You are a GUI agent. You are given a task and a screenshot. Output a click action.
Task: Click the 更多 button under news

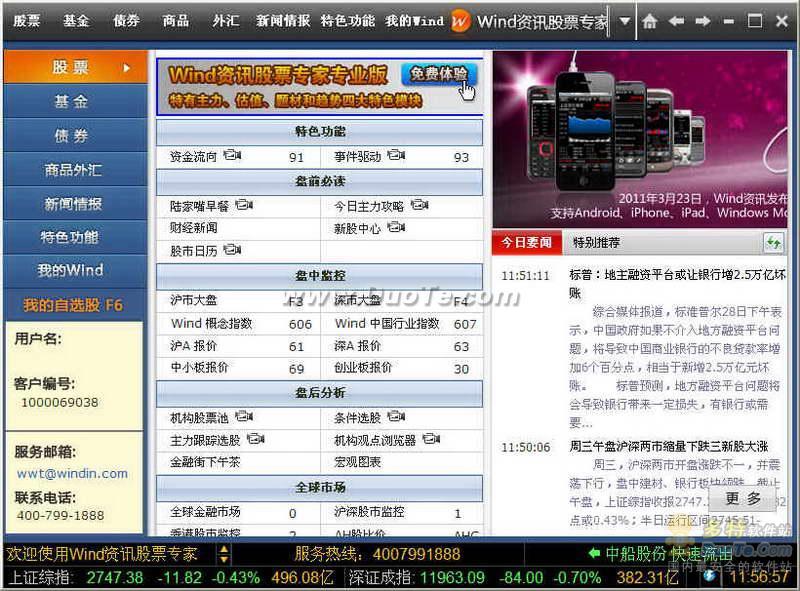[x=743, y=498]
